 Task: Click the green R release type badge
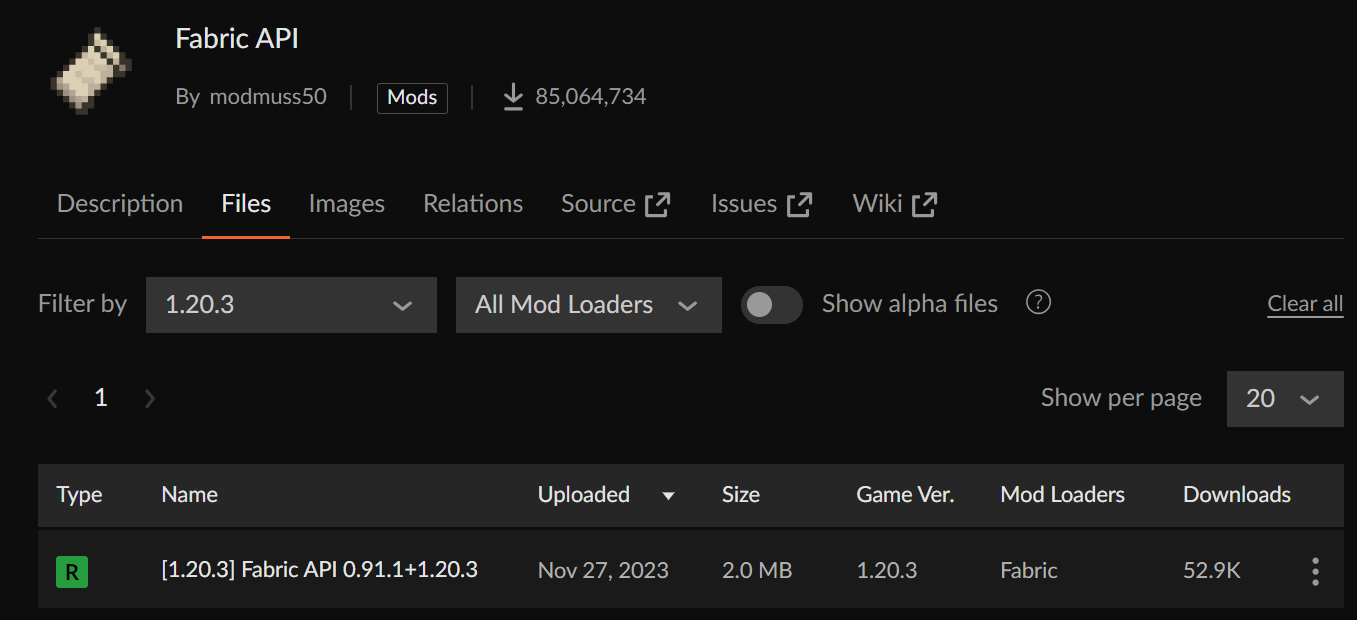click(x=72, y=572)
